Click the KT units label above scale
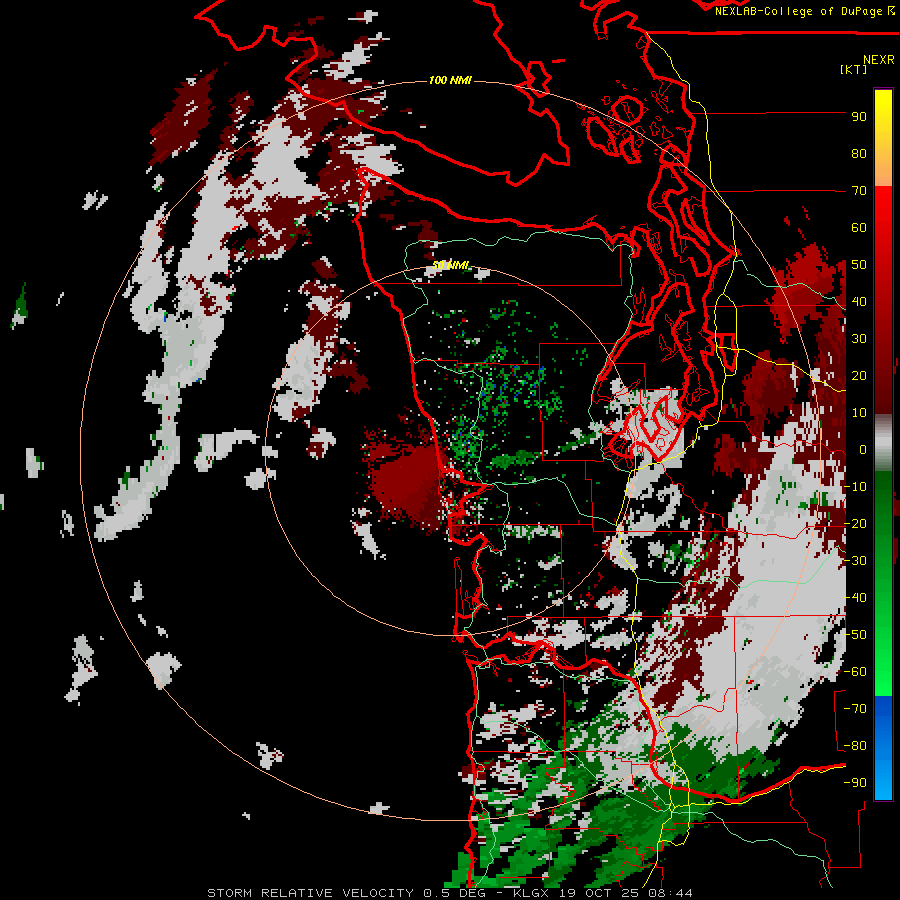The height and width of the screenshot is (900, 900). point(854,69)
